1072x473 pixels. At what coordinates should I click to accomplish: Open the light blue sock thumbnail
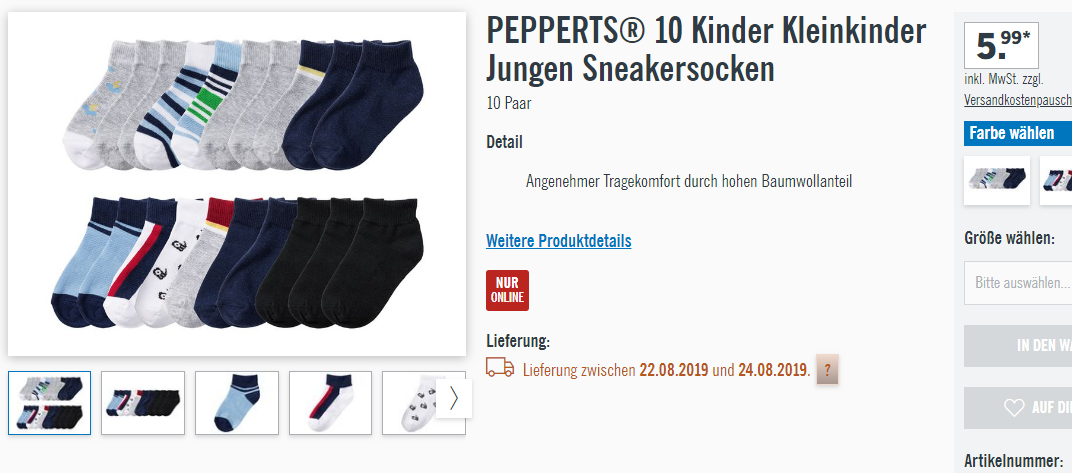[x=237, y=403]
